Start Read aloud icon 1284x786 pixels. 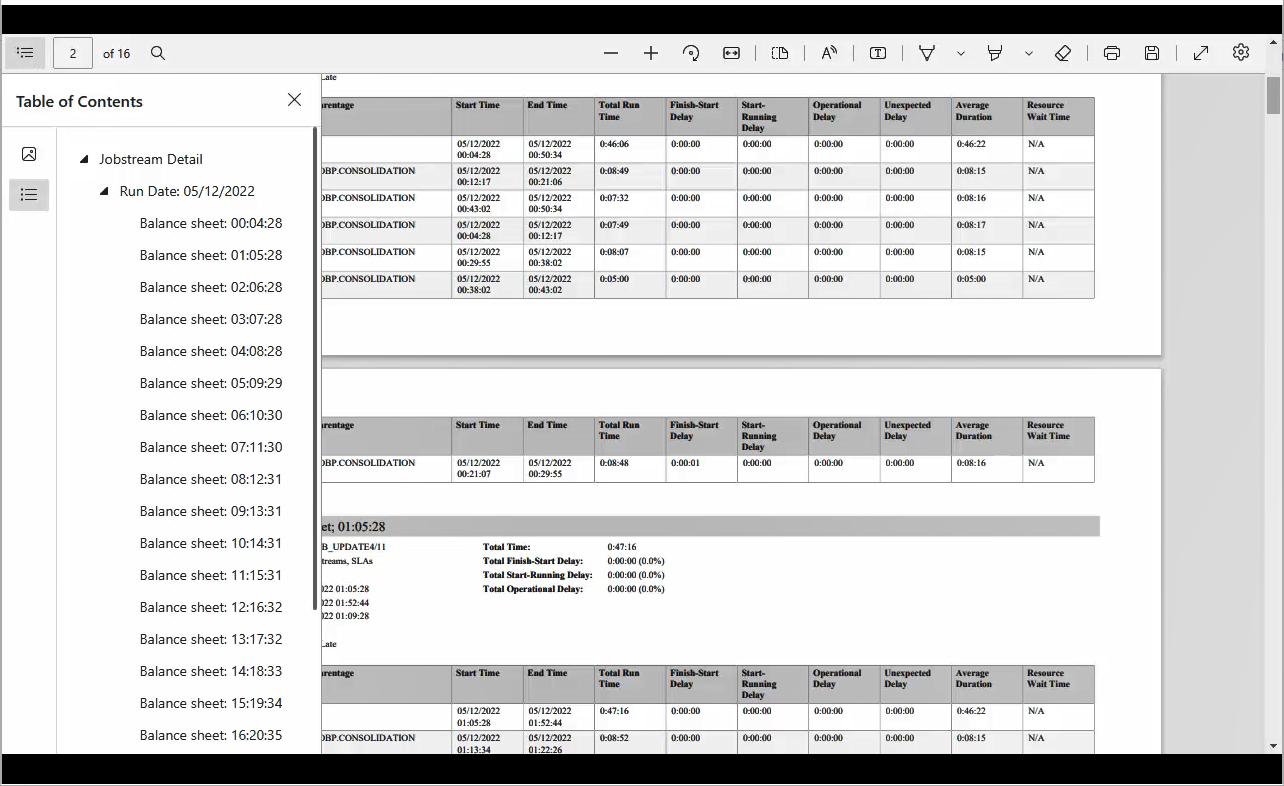[829, 53]
